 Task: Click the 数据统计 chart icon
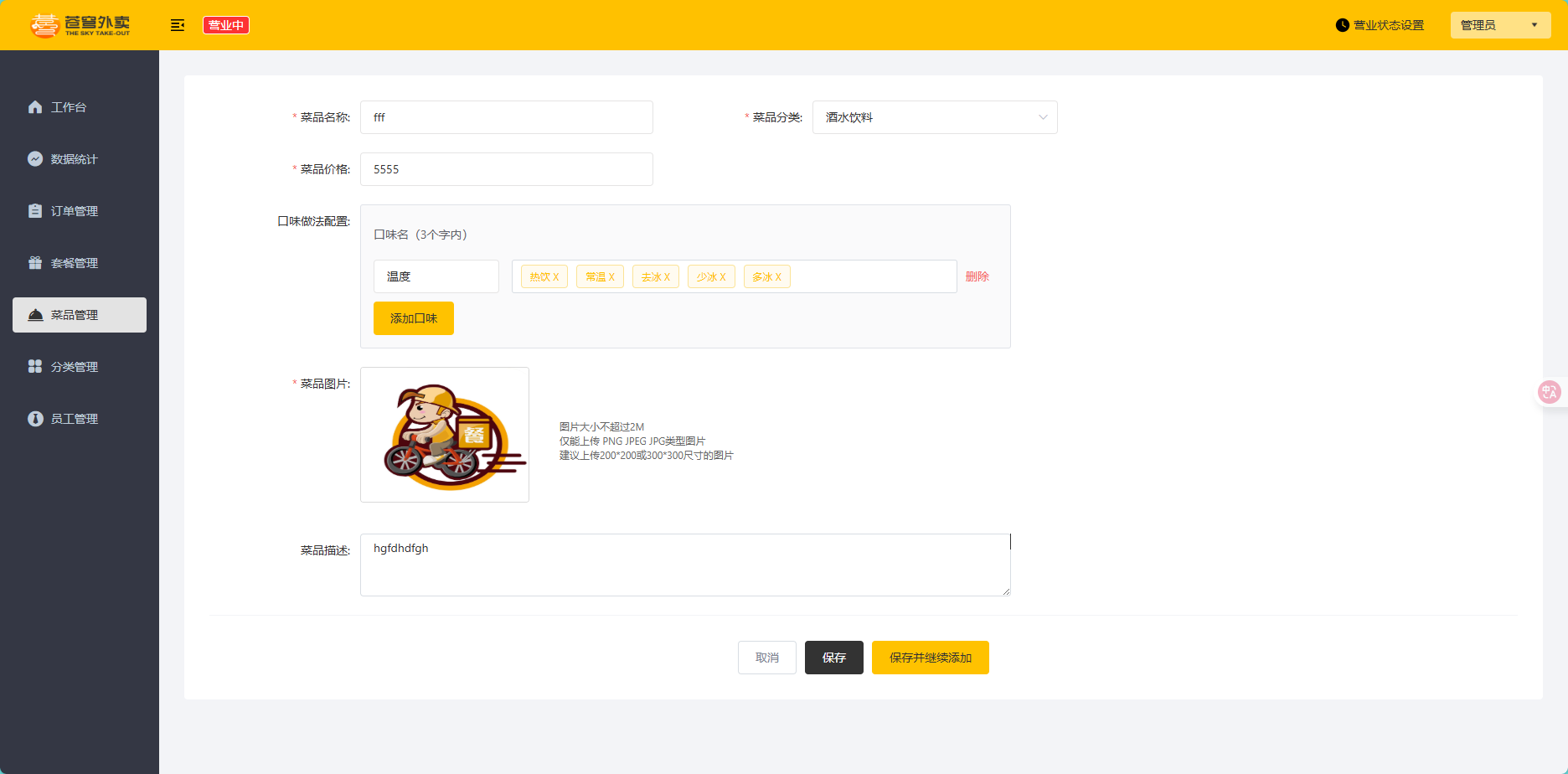35,159
